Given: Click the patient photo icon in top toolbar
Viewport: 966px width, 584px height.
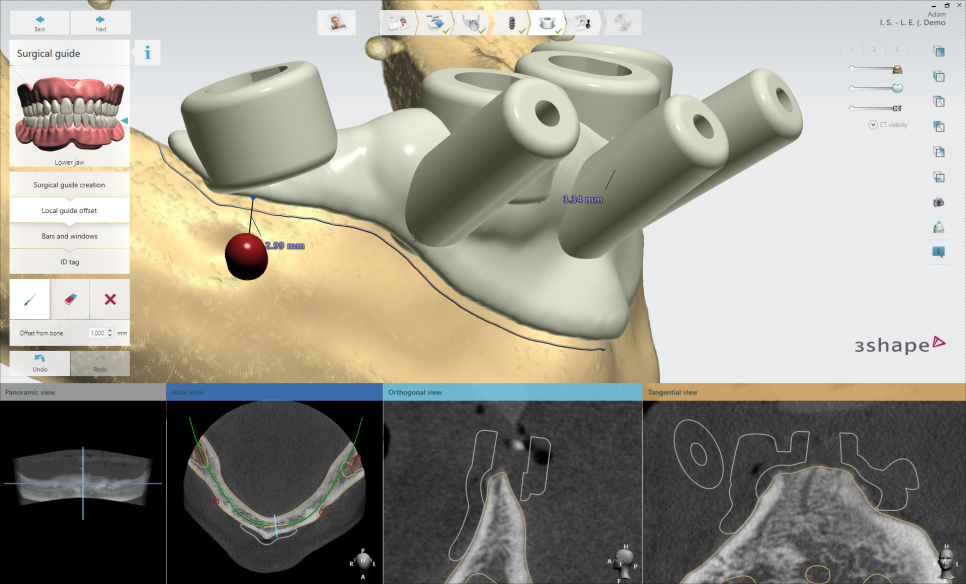Looking at the screenshot, I should coord(336,23).
